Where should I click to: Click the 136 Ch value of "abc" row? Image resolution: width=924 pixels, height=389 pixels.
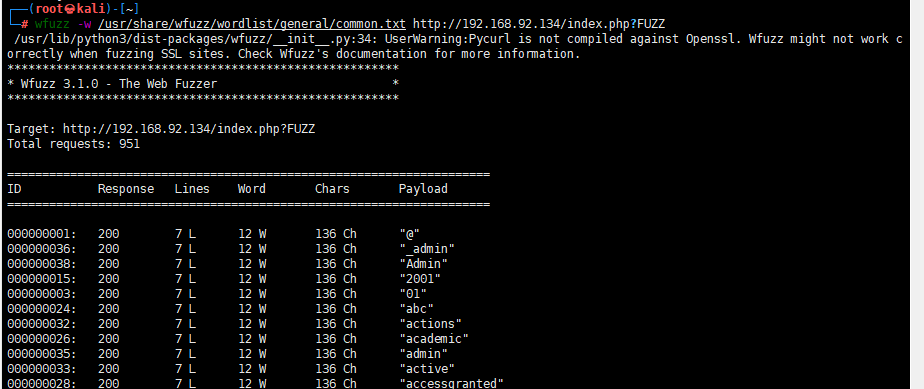point(336,309)
